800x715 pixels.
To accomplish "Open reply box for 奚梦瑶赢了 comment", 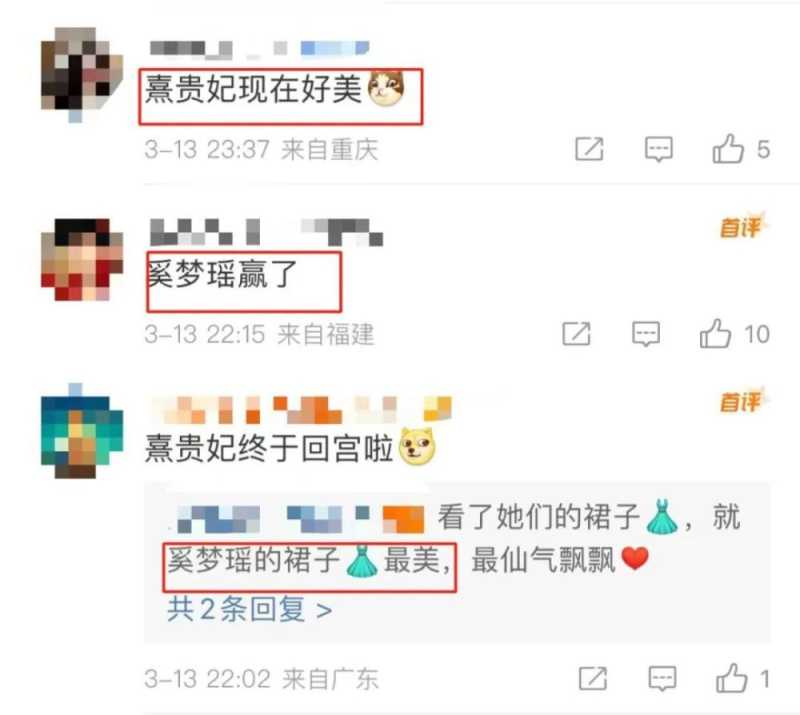I will (x=646, y=334).
